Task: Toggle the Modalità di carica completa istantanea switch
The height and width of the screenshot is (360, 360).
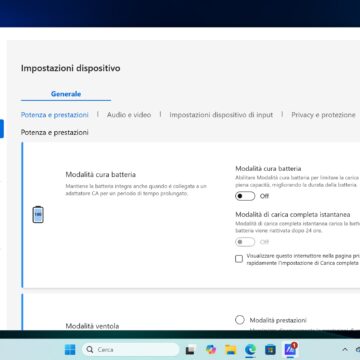Action: [245, 242]
